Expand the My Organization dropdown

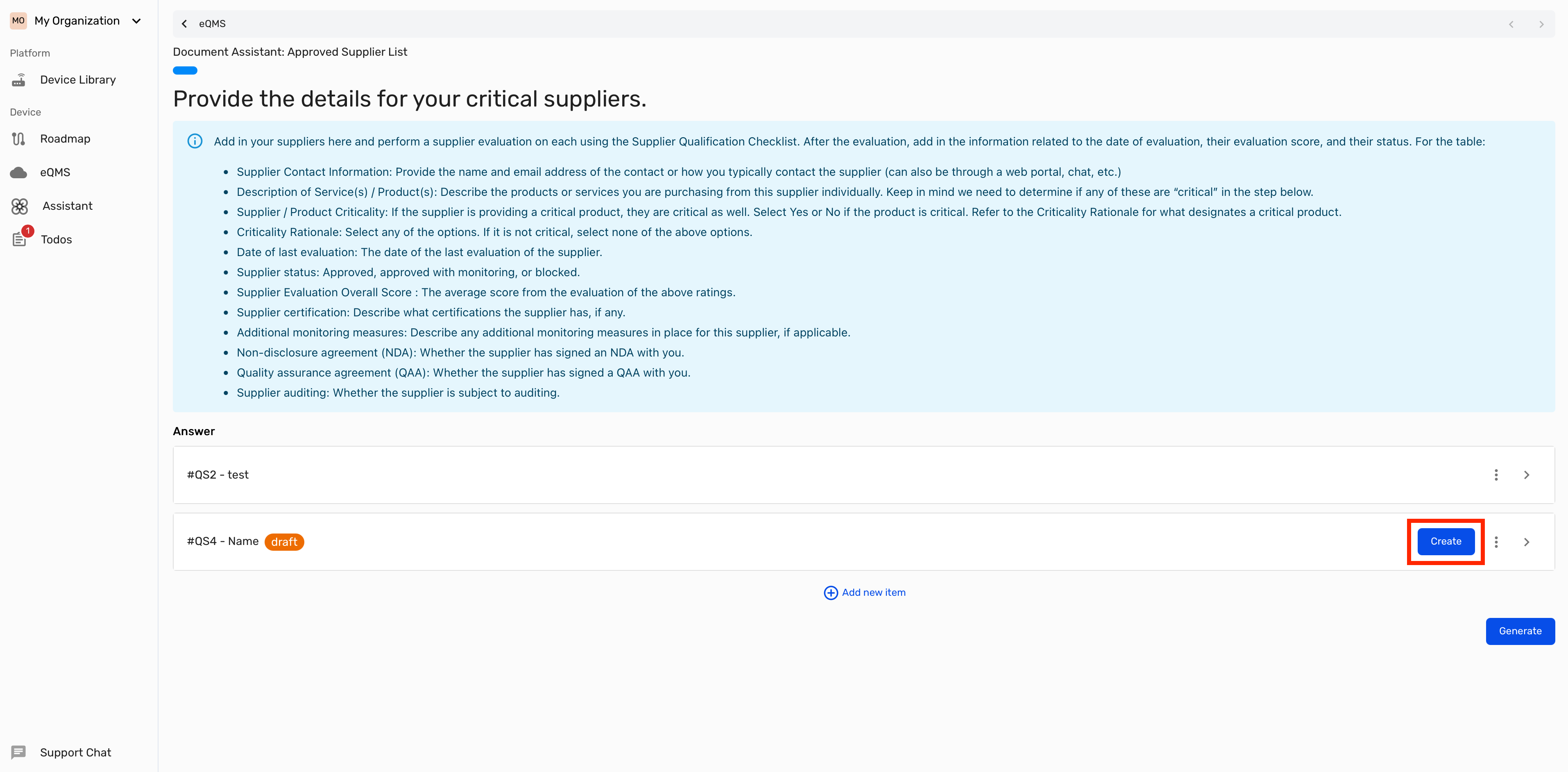tap(137, 21)
